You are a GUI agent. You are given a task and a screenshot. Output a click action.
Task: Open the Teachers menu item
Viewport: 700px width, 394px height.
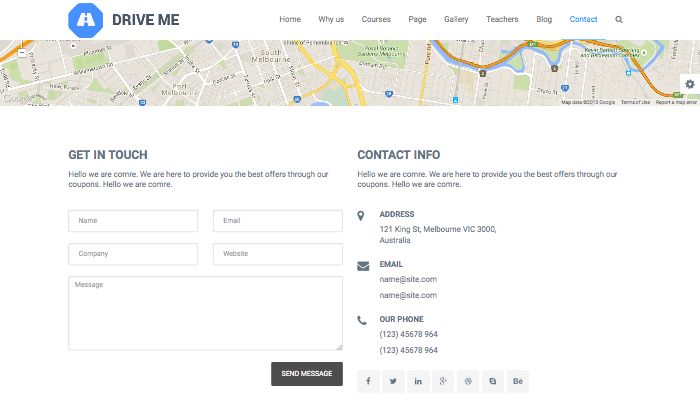(502, 19)
